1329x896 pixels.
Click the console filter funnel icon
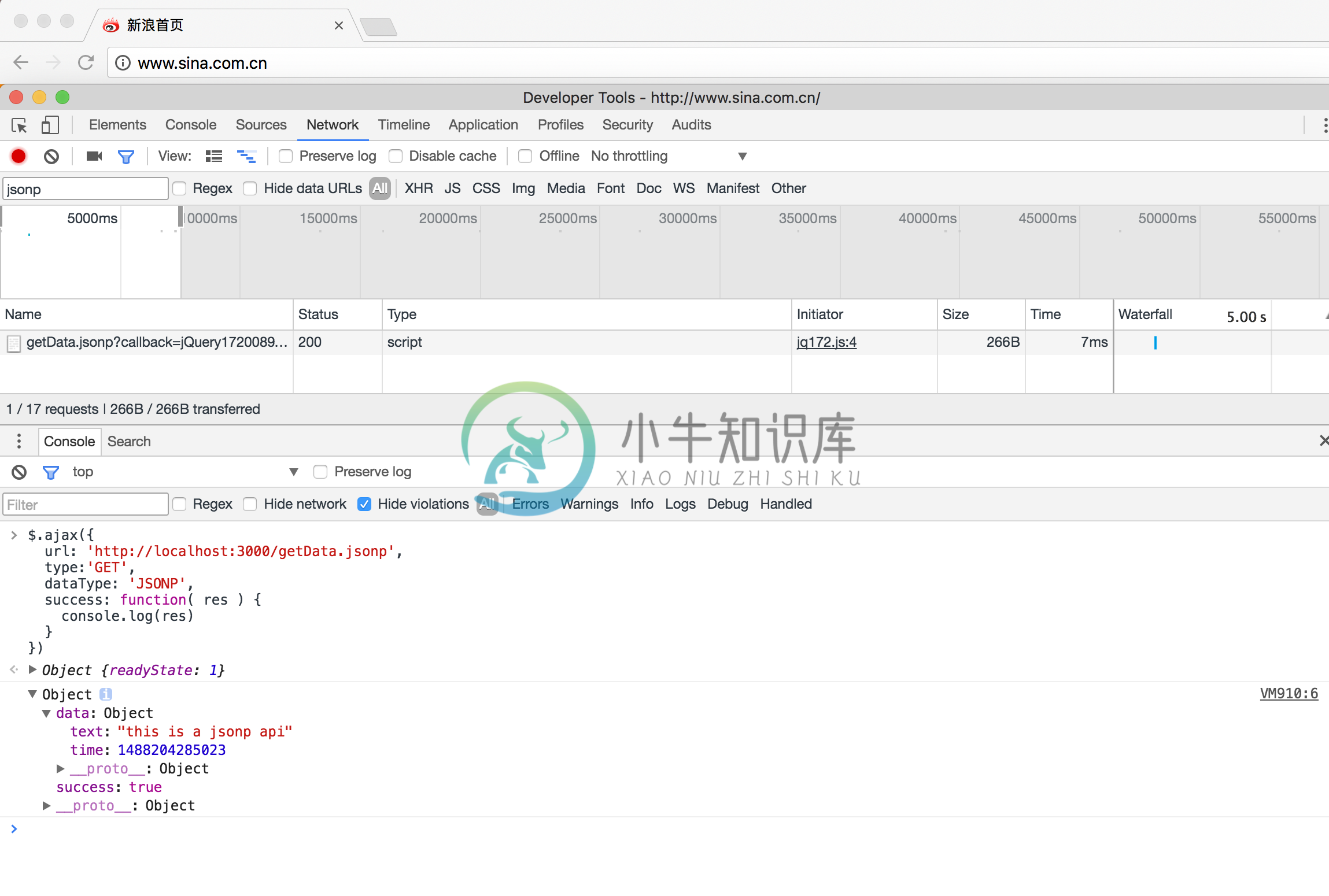50,472
